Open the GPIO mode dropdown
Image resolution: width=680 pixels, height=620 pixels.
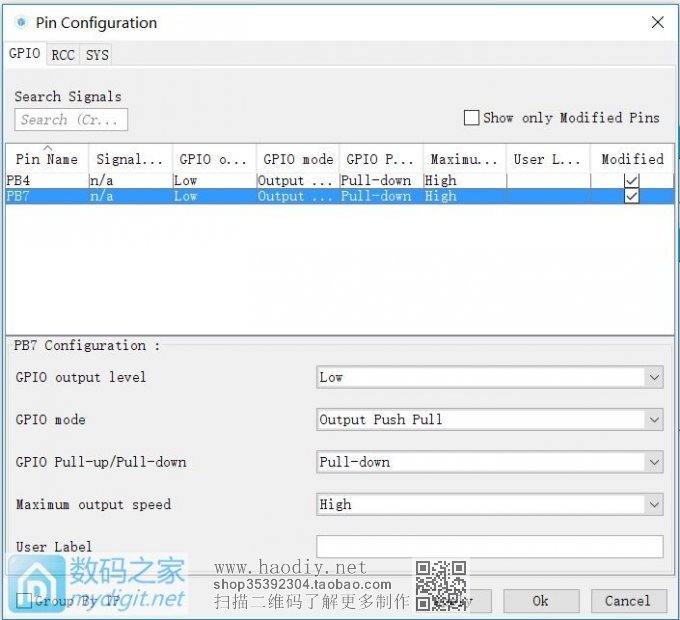tap(489, 420)
